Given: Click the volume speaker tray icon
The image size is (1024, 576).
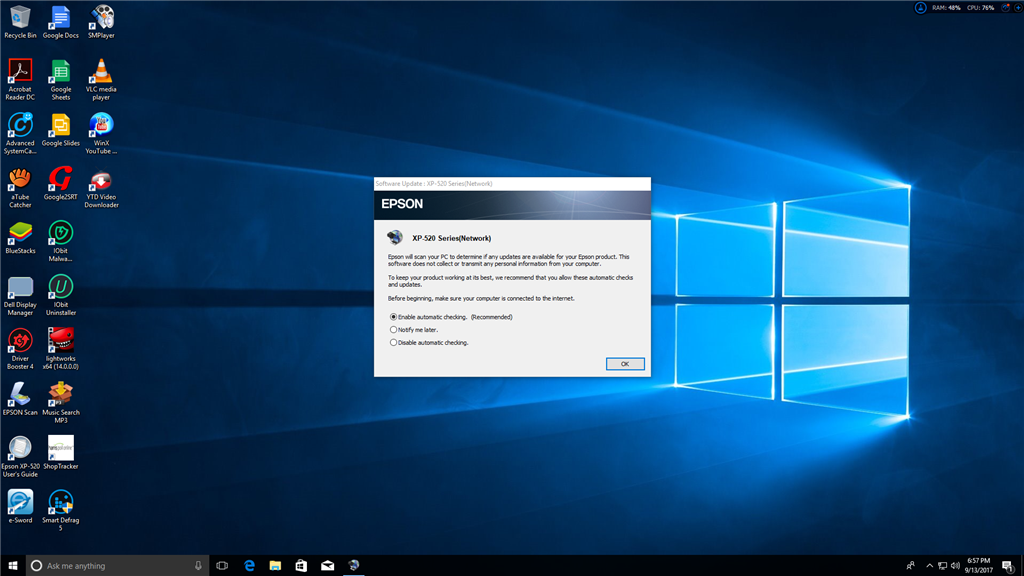Looking at the screenshot, I should [x=955, y=566].
